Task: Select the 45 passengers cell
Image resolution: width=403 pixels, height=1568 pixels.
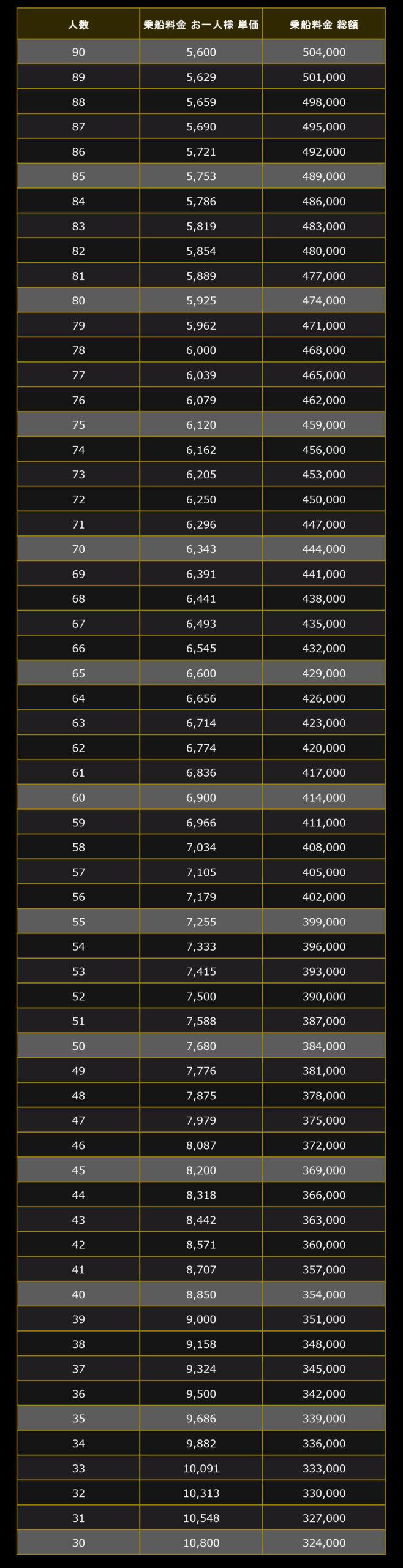Action: tap(78, 1170)
